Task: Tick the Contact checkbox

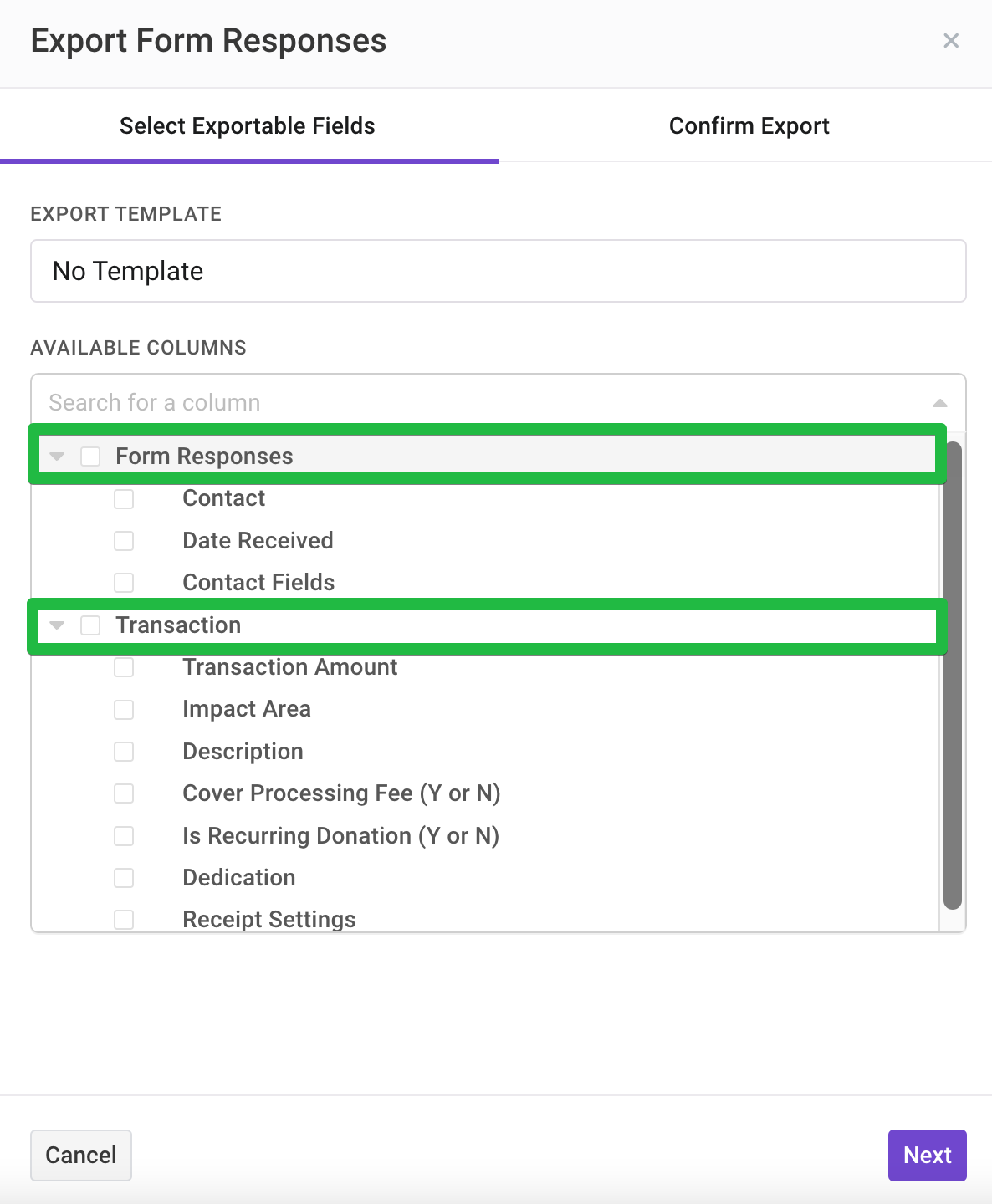Action: click(124, 499)
